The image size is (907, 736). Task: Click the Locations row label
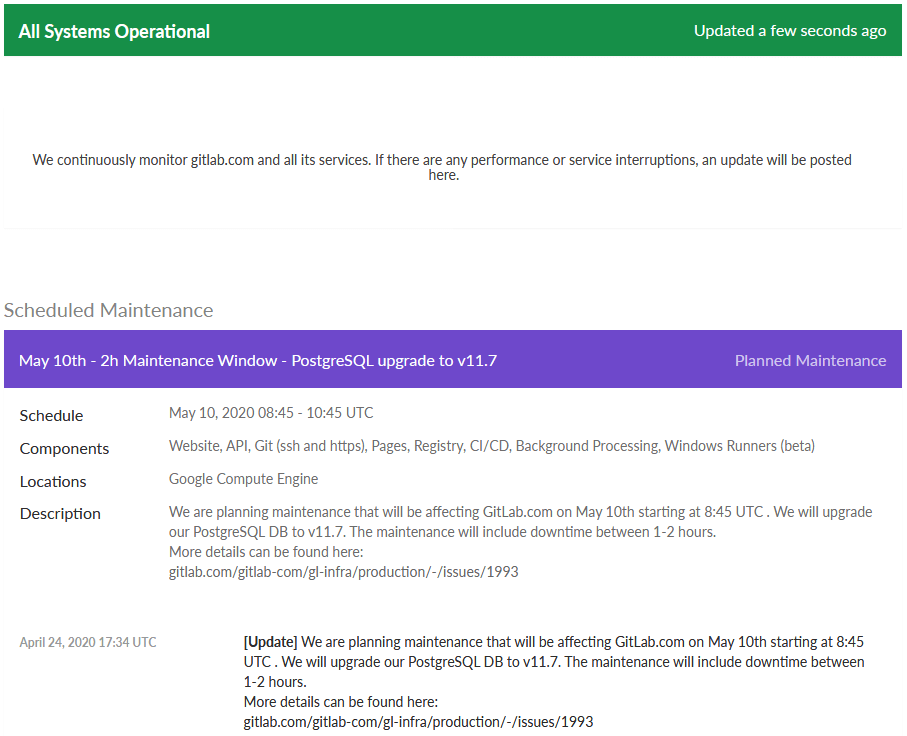pyautogui.click(x=53, y=482)
